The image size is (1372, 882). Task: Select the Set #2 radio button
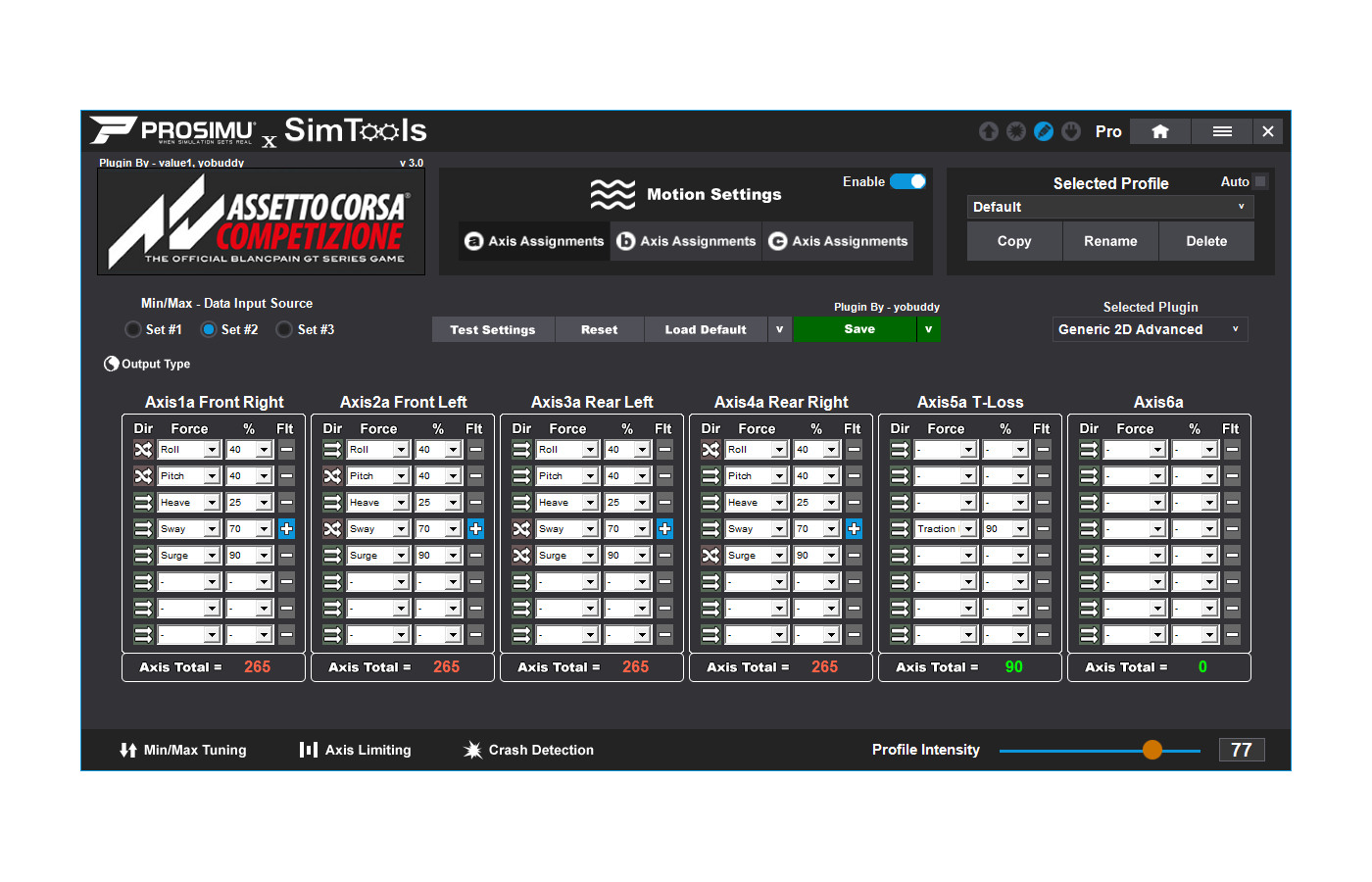coord(209,329)
